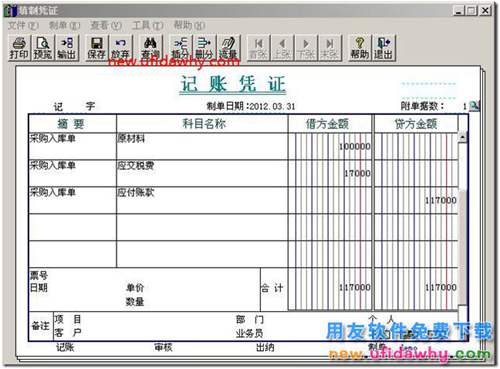
Task: Click debit amount 100000
Action: pos(354,147)
